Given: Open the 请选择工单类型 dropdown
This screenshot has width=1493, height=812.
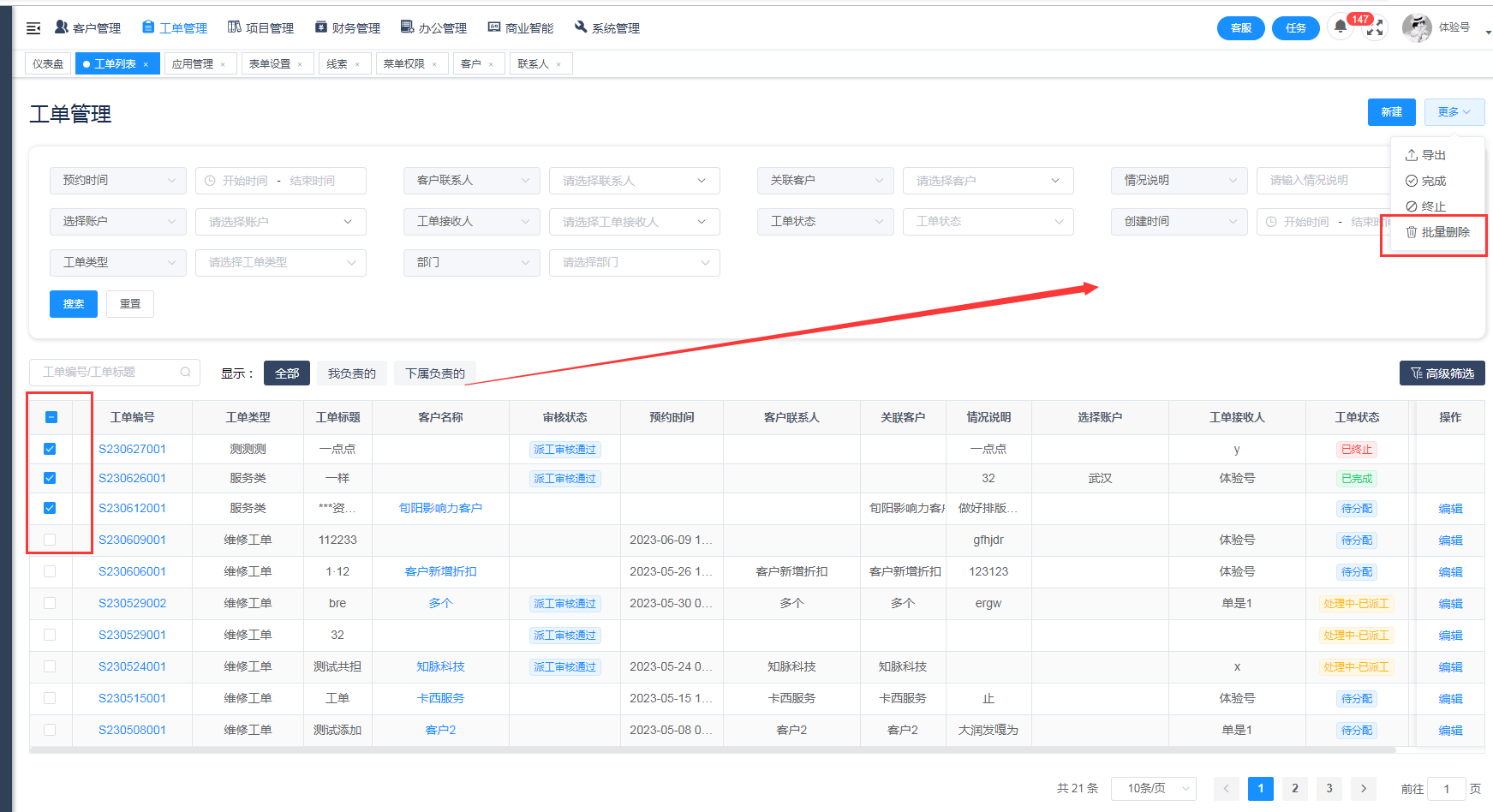Looking at the screenshot, I should [281, 263].
